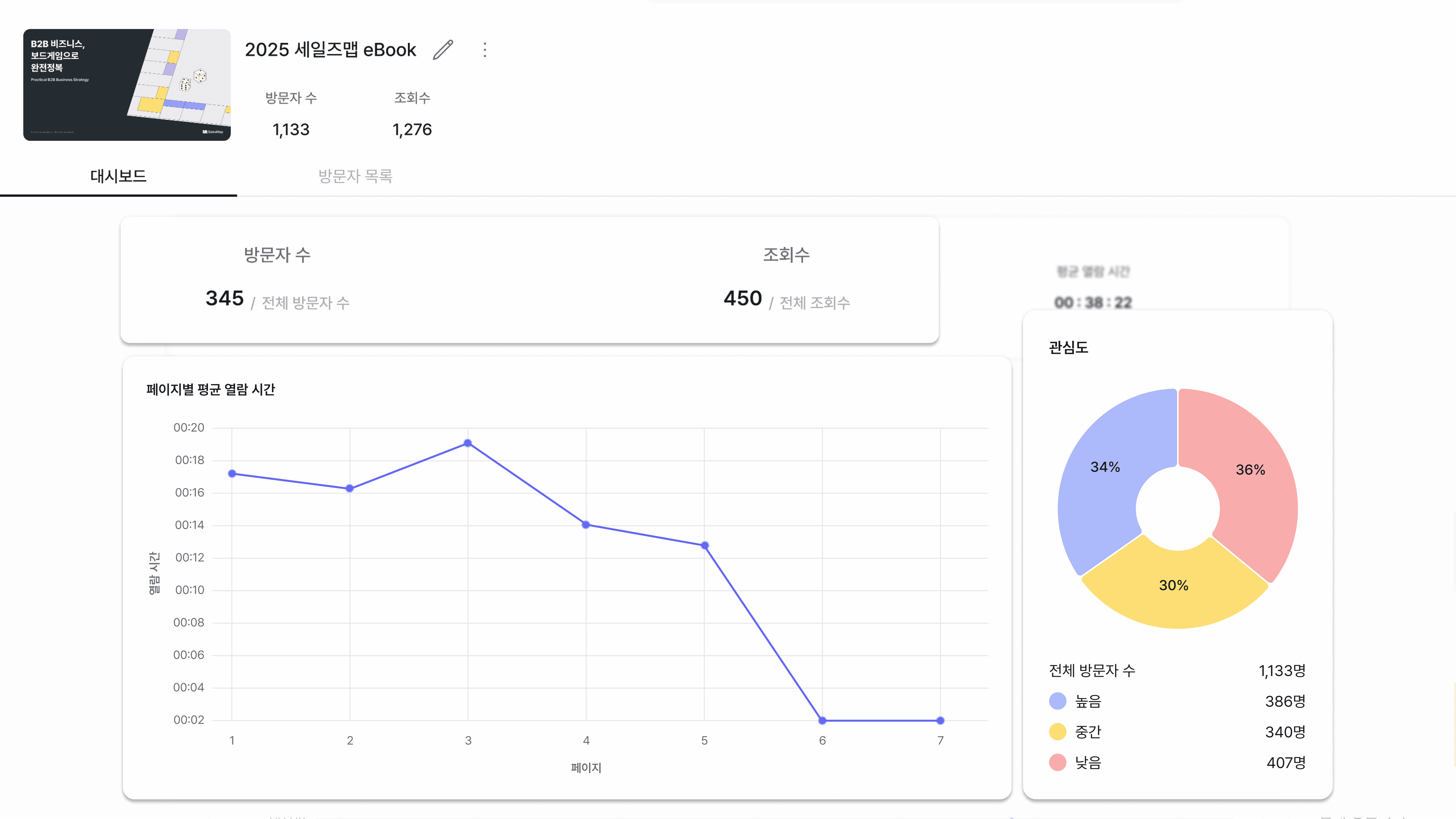Click the "386명" value for 높음
1456x819 pixels.
pyautogui.click(x=1285, y=701)
